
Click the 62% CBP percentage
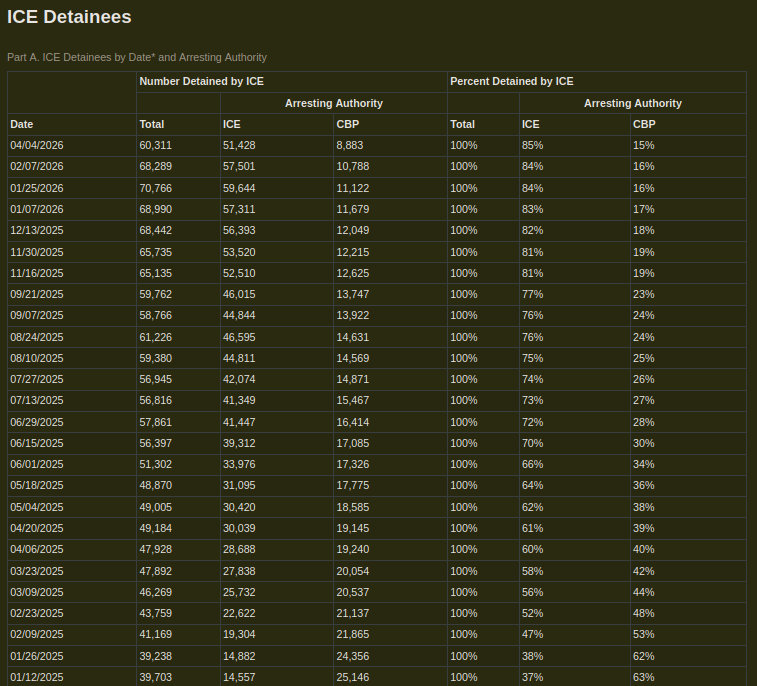tap(644, 657)
